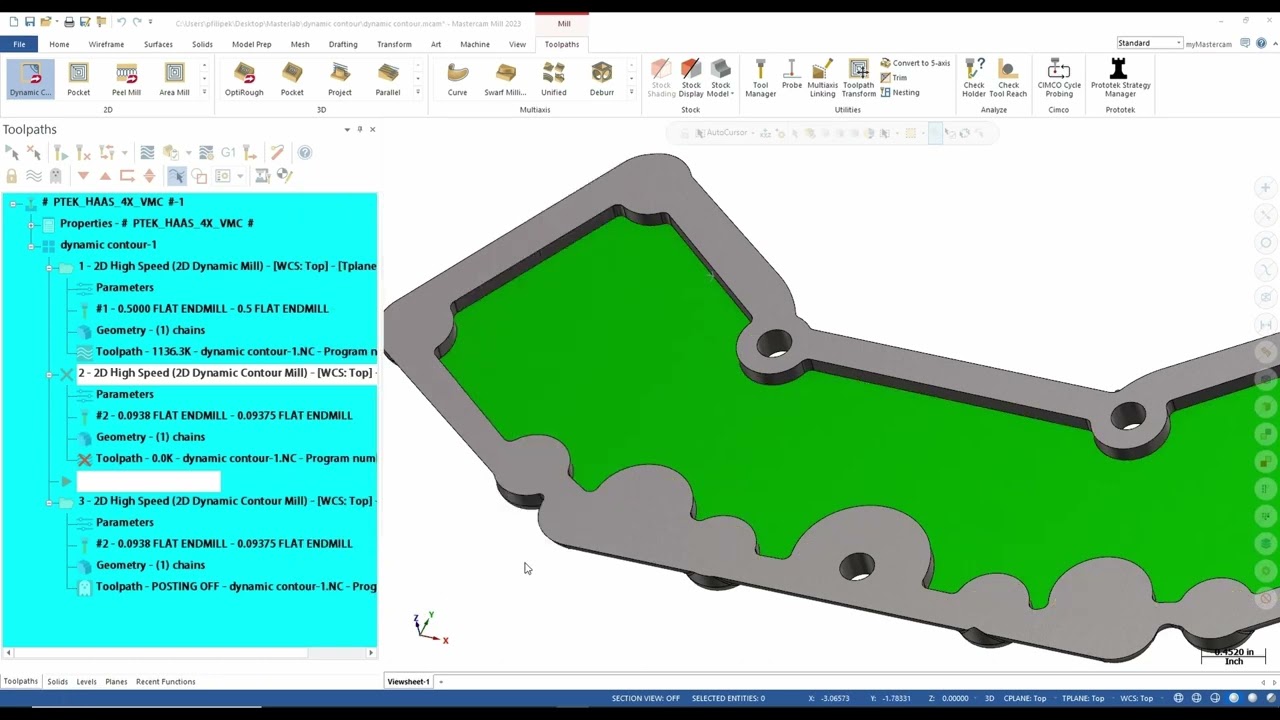Move insert arrow up in Toolpaths toolbar

point(105,176)
